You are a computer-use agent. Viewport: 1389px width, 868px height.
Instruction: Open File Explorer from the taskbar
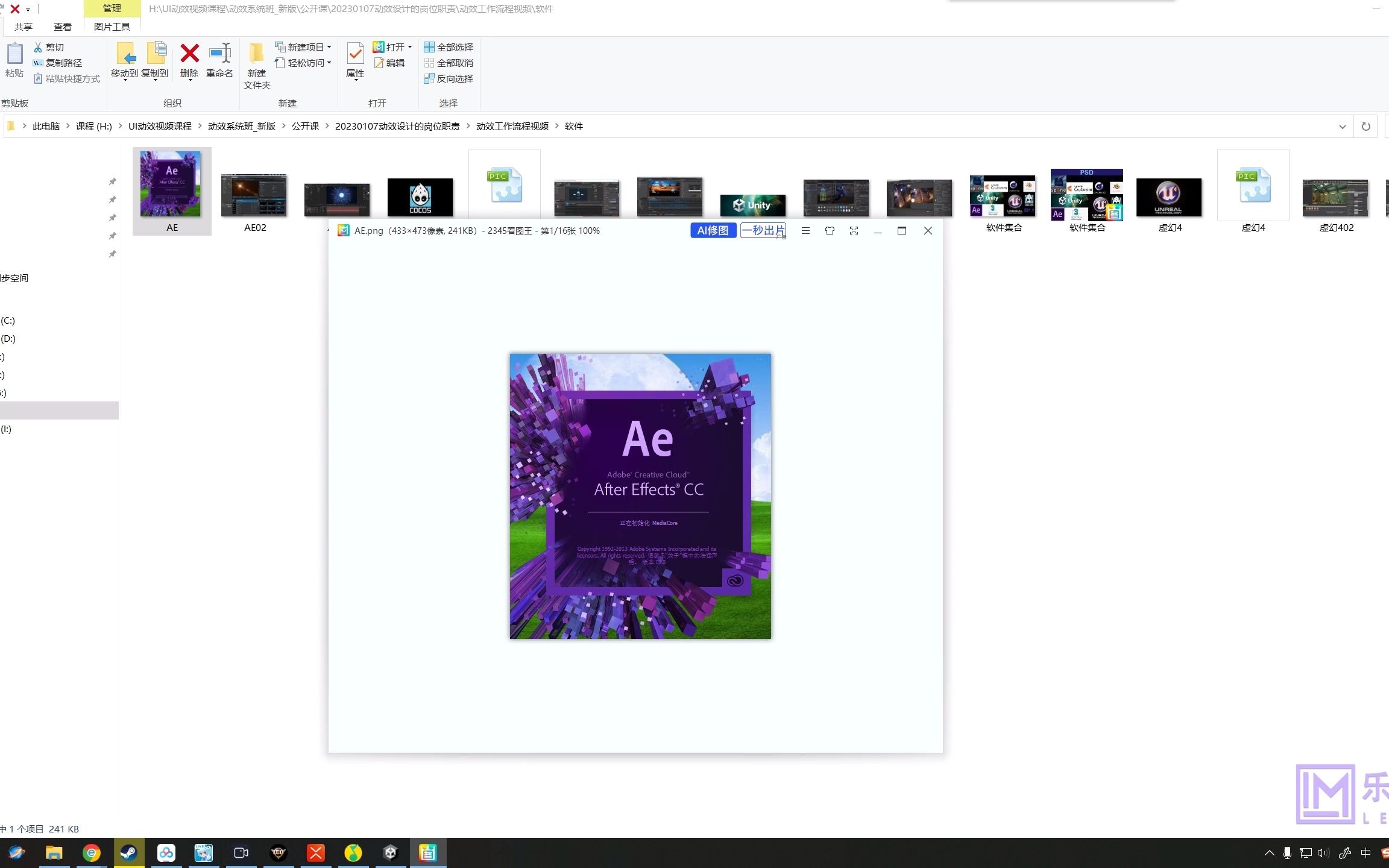coord(54,853)
